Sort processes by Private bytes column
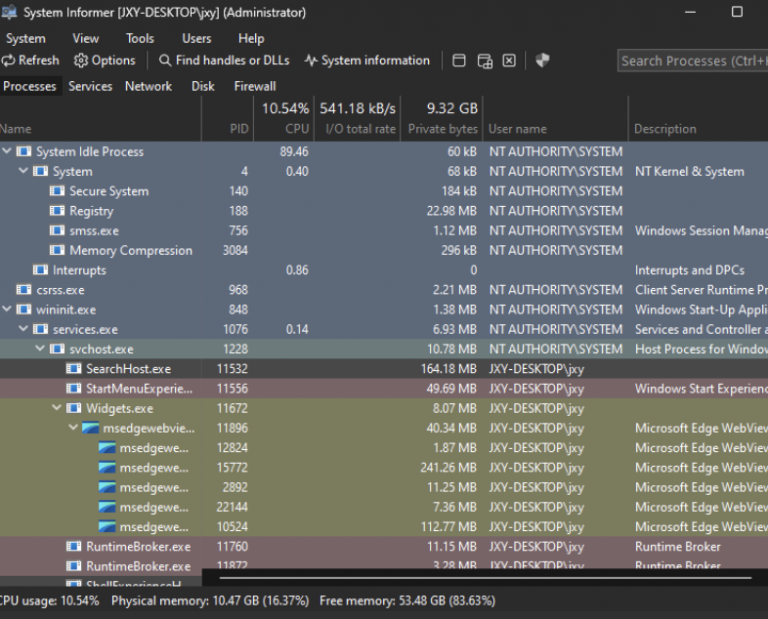This screenshot has width=768, height=619. coord(442,129)
